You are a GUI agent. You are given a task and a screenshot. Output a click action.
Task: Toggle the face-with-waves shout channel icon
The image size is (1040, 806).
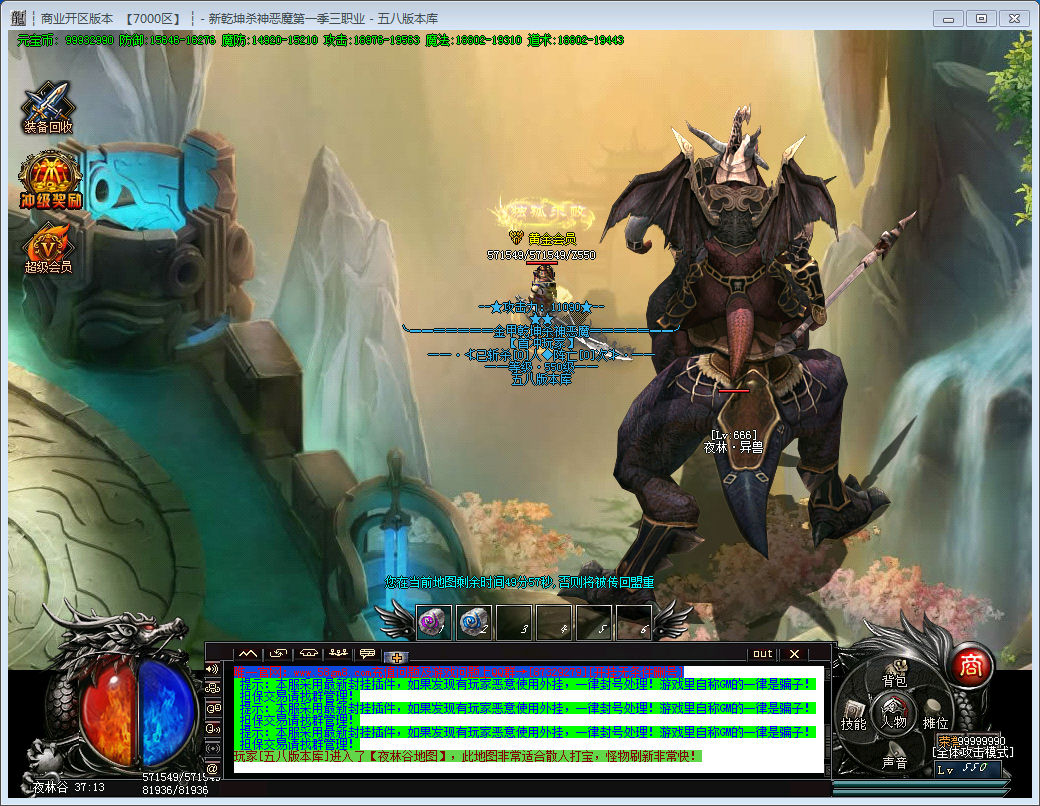click(212, 728)
